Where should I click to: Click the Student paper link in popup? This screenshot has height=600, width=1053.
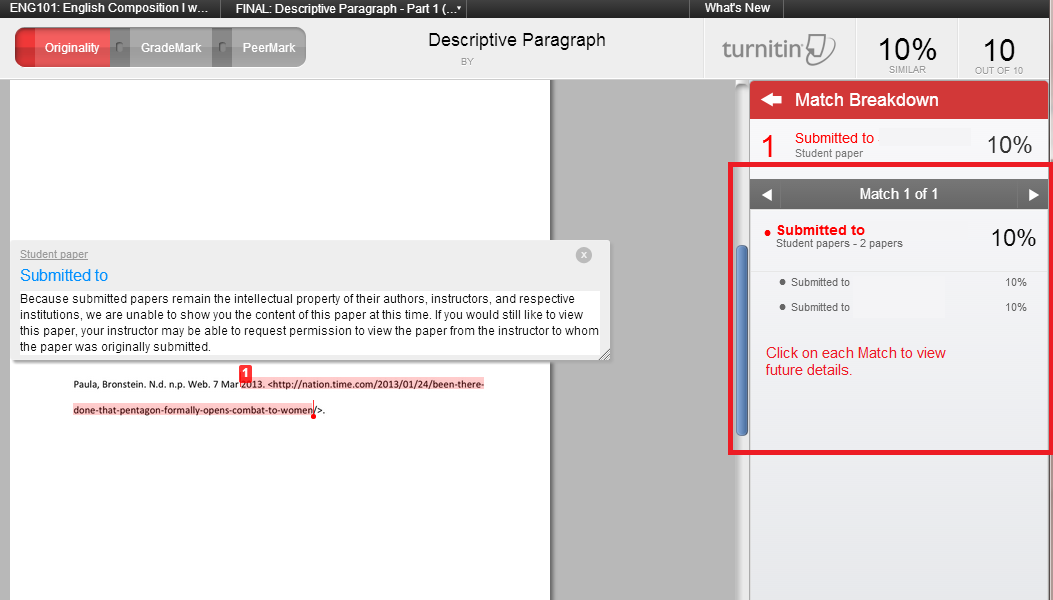[x=54, y=254]
